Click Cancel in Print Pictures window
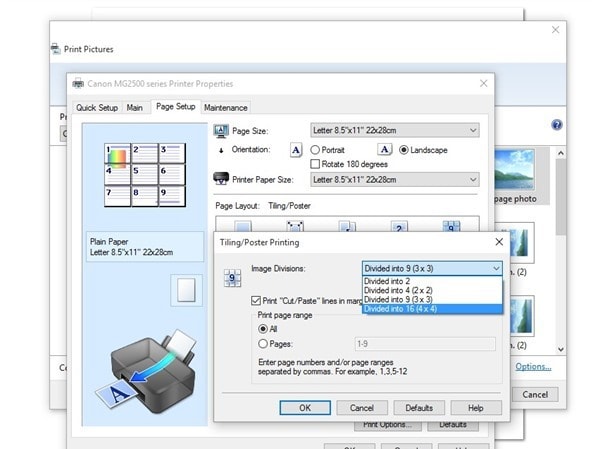600x449 pixels. pyautogui.click(x=535, y=395)
